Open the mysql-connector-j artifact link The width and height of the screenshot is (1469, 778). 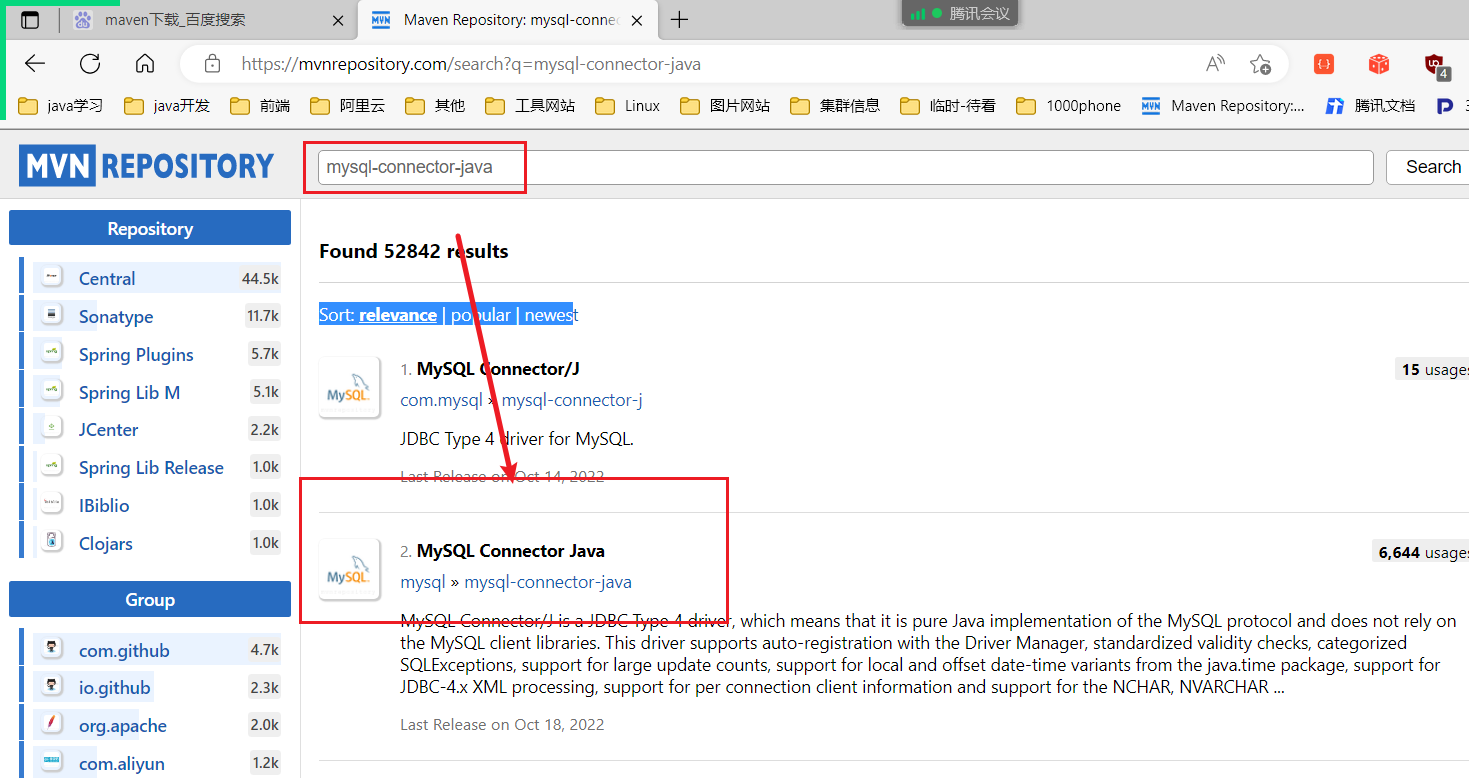[x=572, y=400]
